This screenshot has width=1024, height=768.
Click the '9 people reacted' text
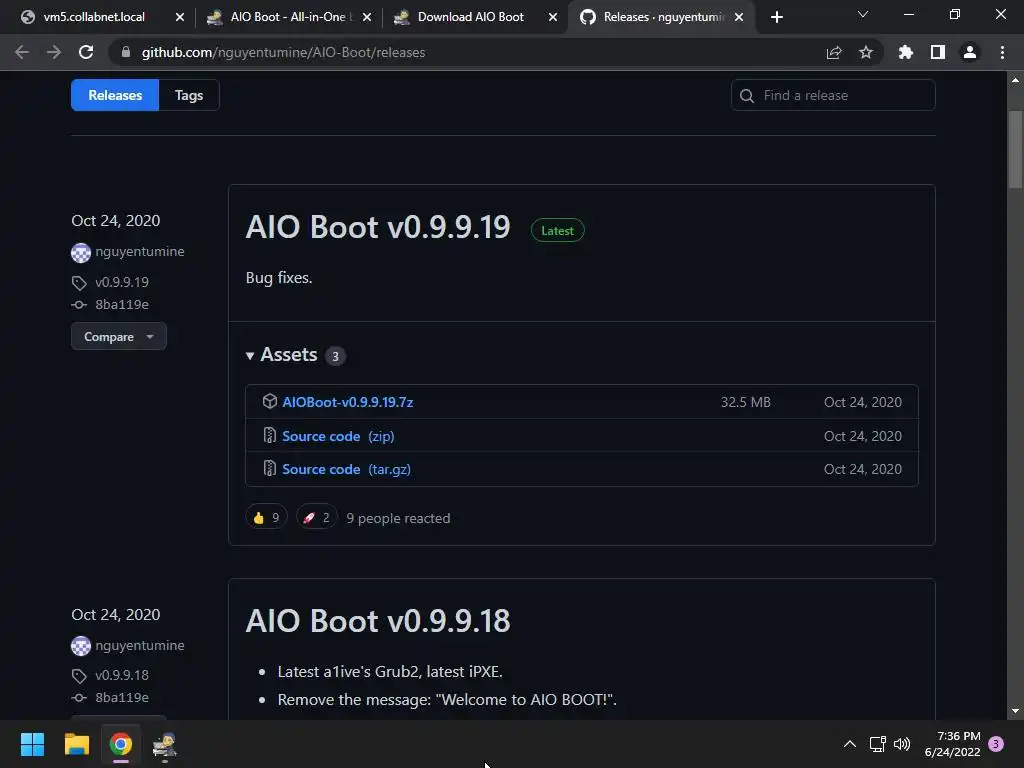pos(398,519)
